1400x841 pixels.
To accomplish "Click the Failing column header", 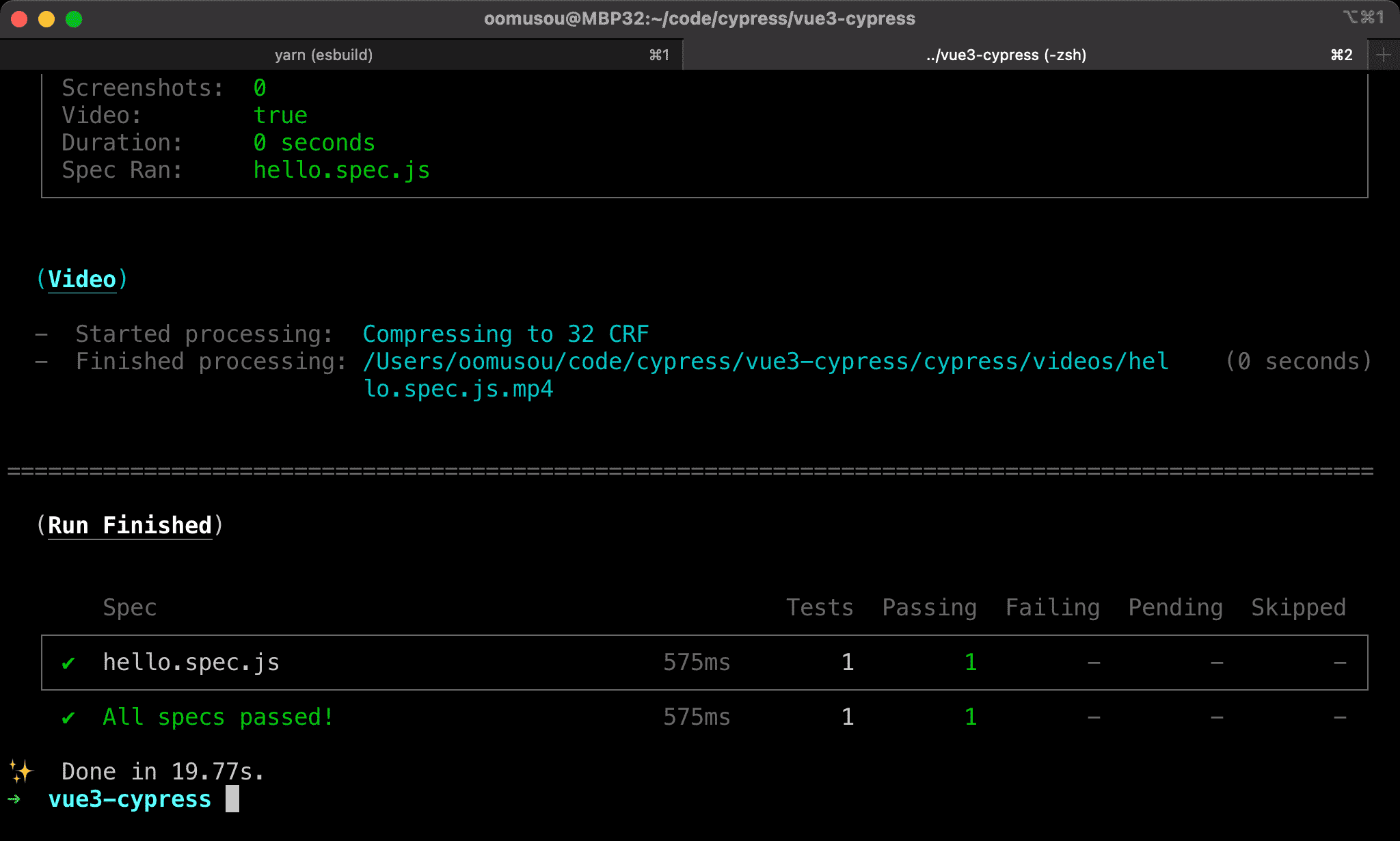I will pos(1053,607).
